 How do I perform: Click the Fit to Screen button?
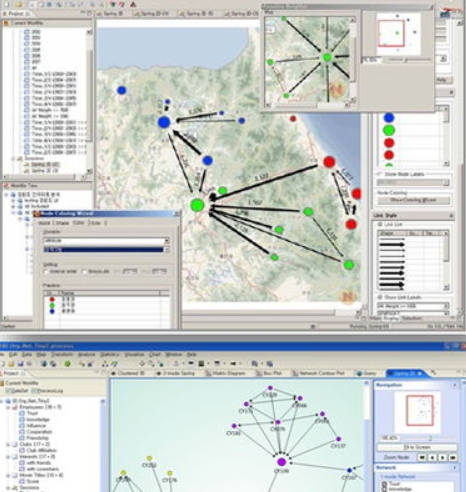click(417, 447)
